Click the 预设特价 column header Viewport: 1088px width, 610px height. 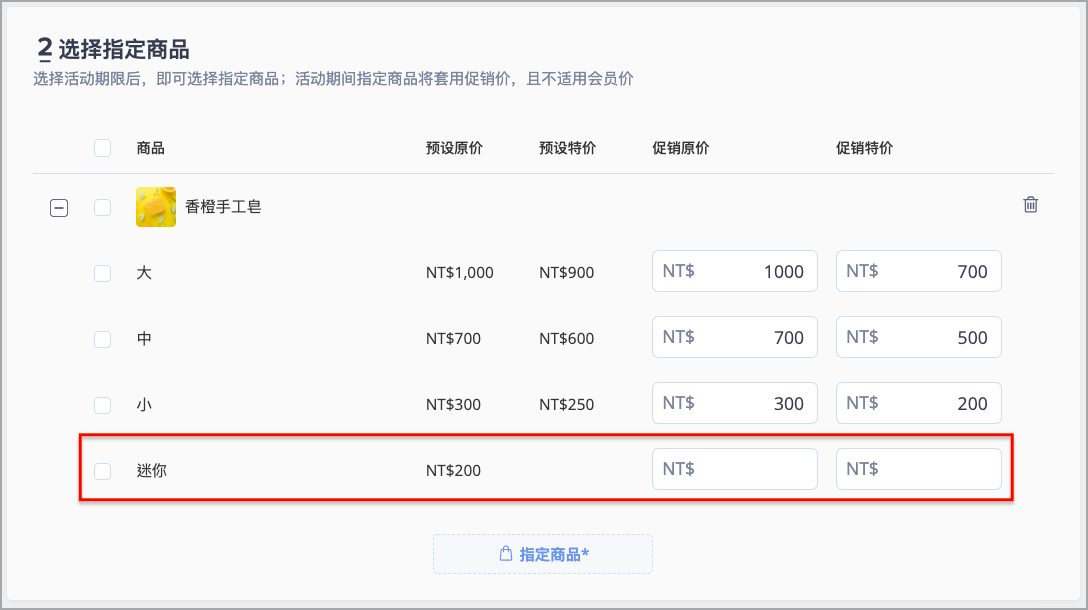[x=568, y=148]
